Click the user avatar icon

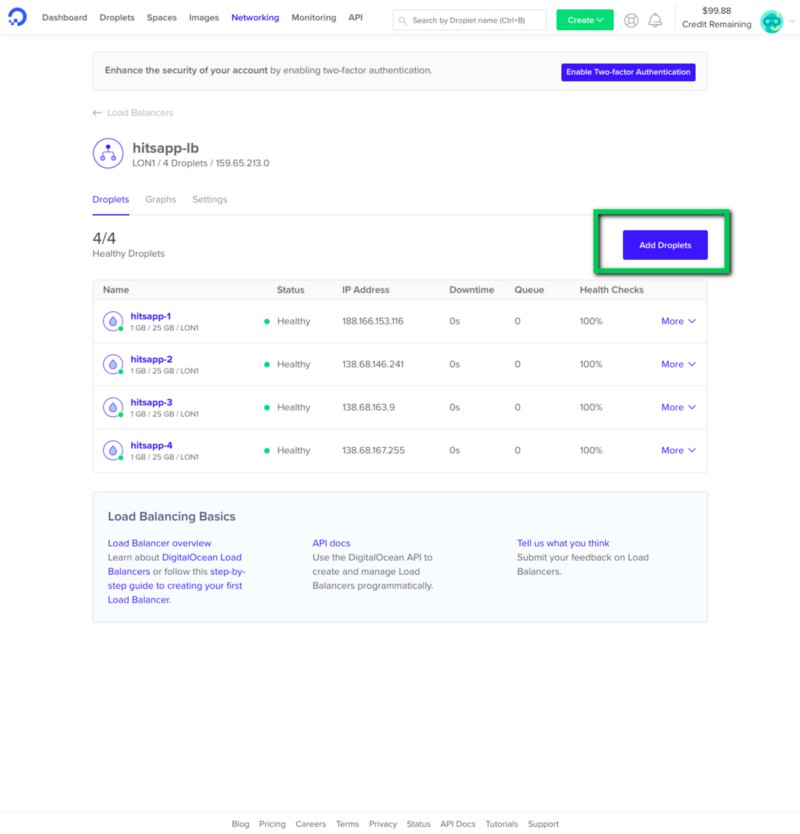771,21
